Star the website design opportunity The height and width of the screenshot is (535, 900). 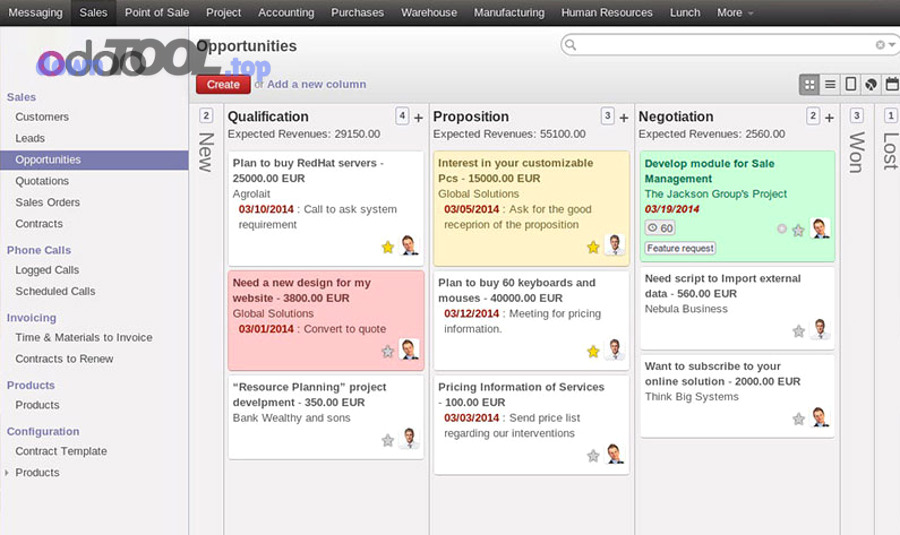(388, 351)
